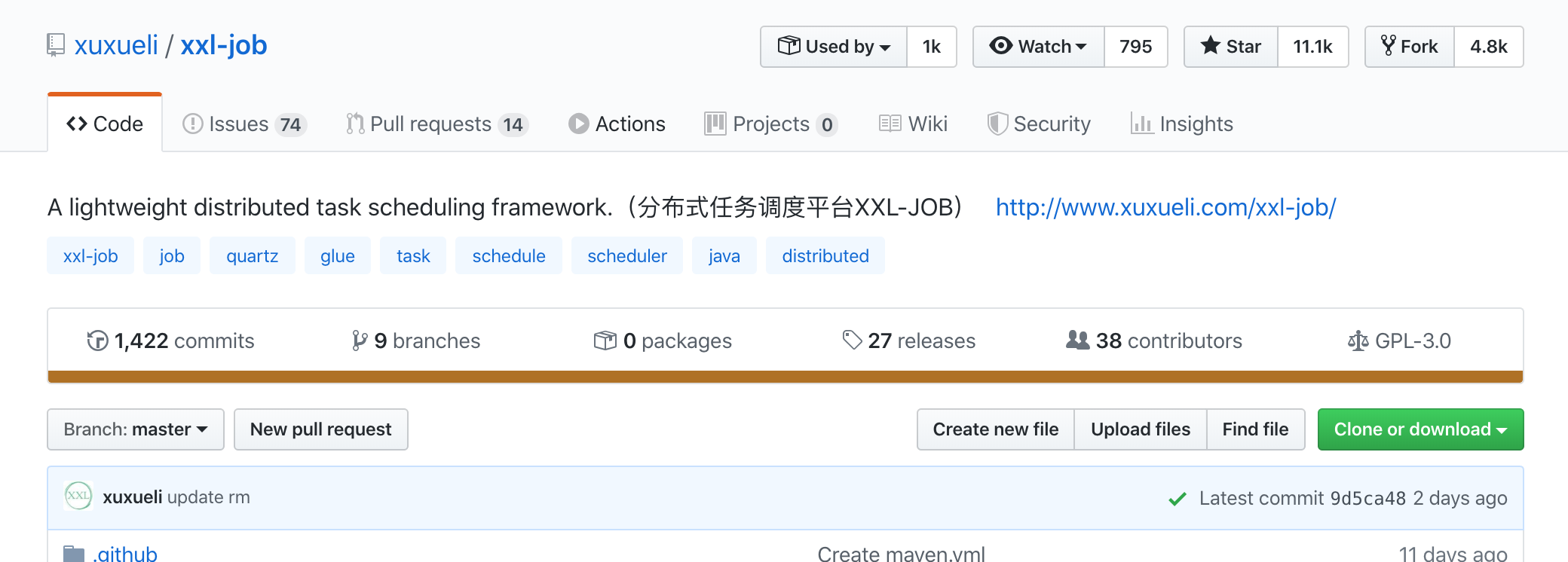Viewport: 1568px width, 562px height.
Task: Expand the Watch dropdown button
Action: pos(1039,47)
